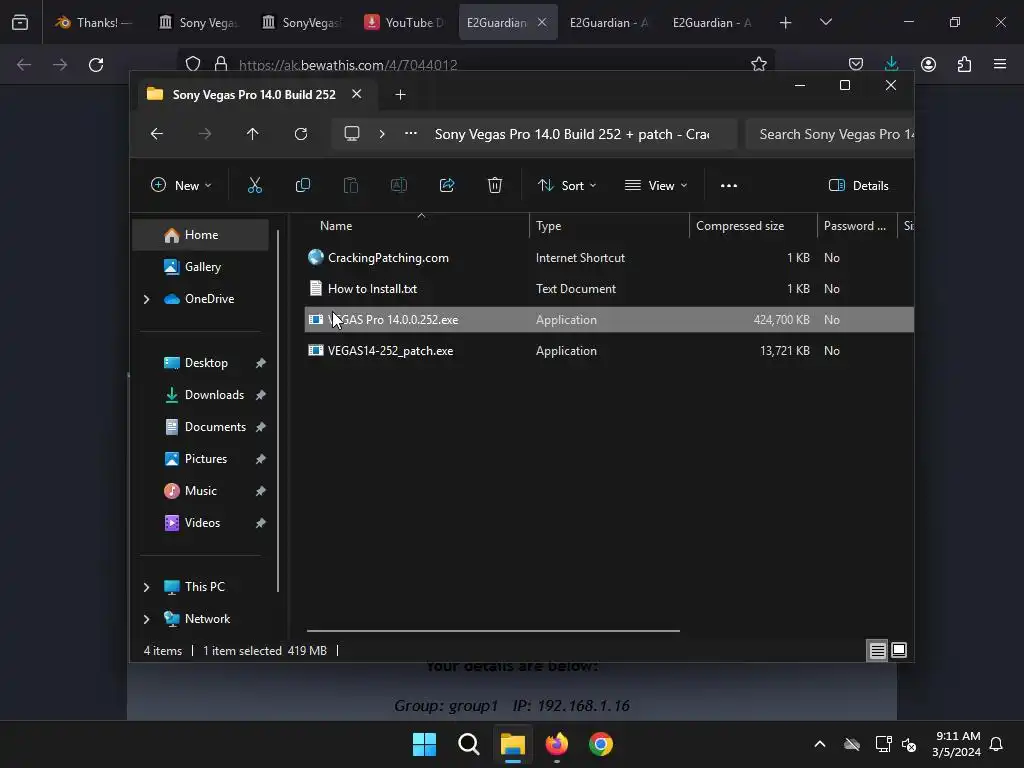The image size is (1024, 768).
Task: Open the Firefox account icon
Action: coord(929,64)
